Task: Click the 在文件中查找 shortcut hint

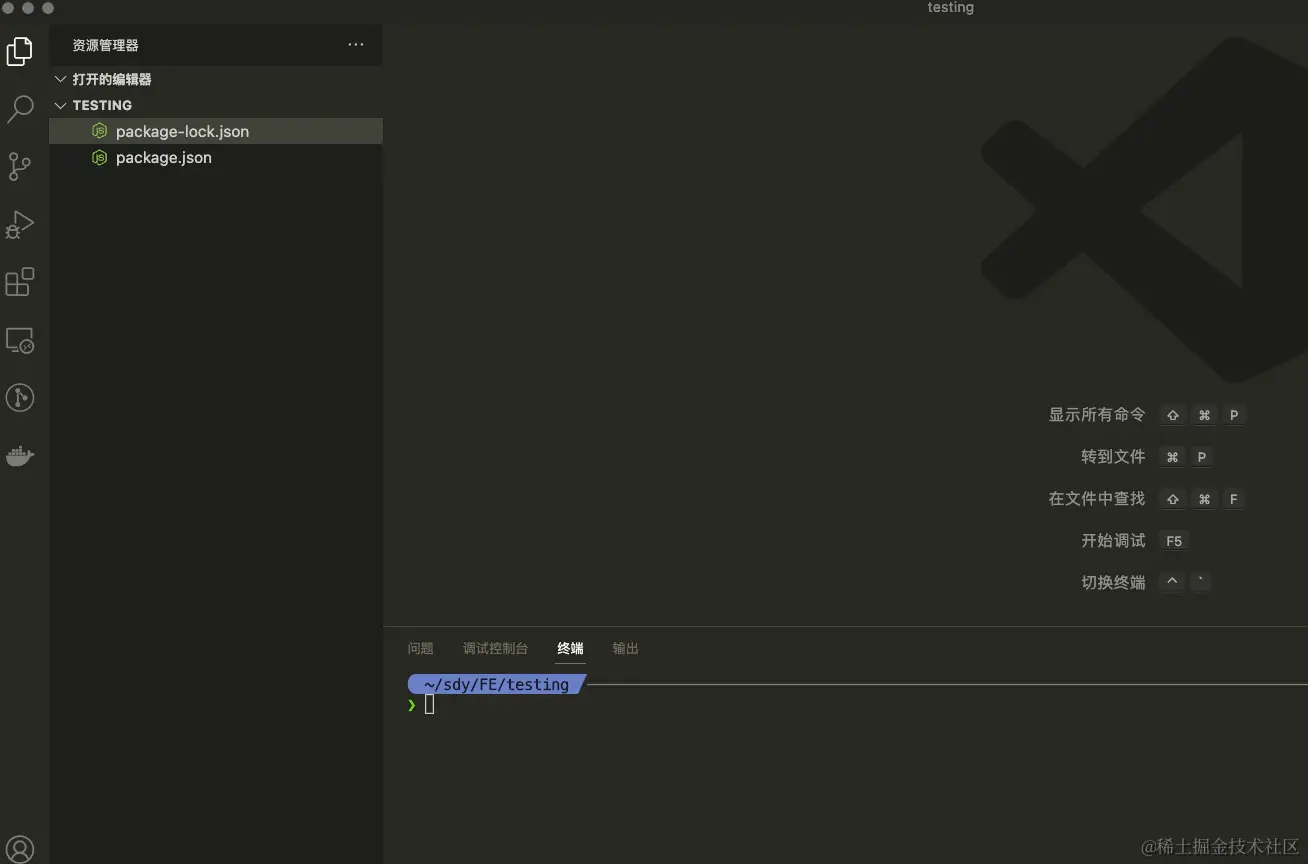Action: coord(1097,498)
